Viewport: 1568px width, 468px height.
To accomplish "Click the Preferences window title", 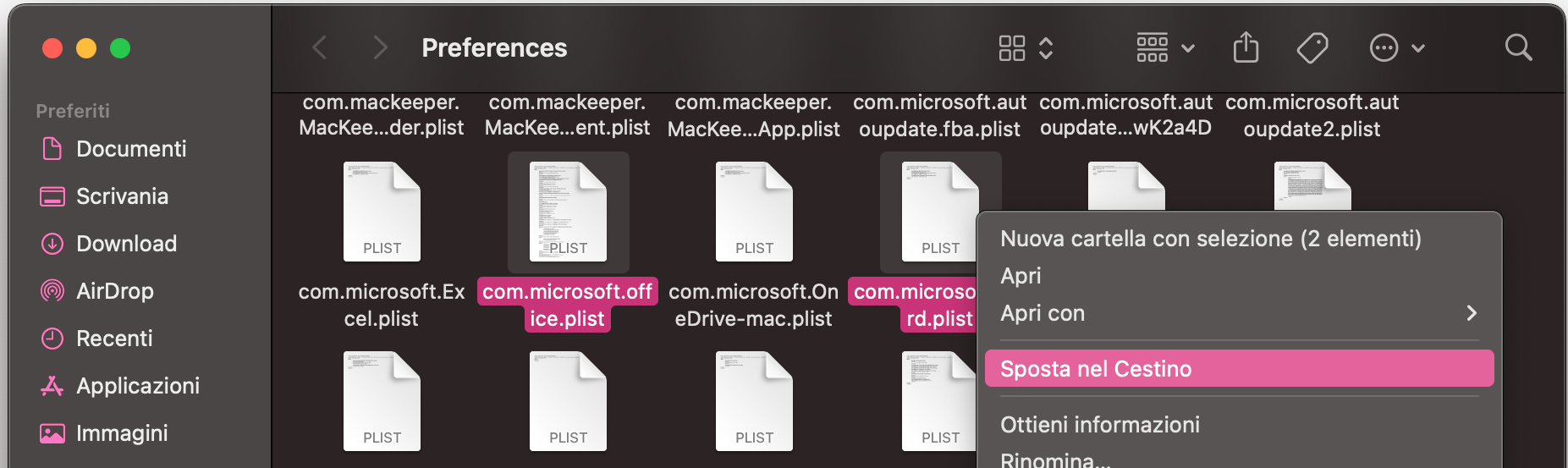I will click(x=494, y=48).
